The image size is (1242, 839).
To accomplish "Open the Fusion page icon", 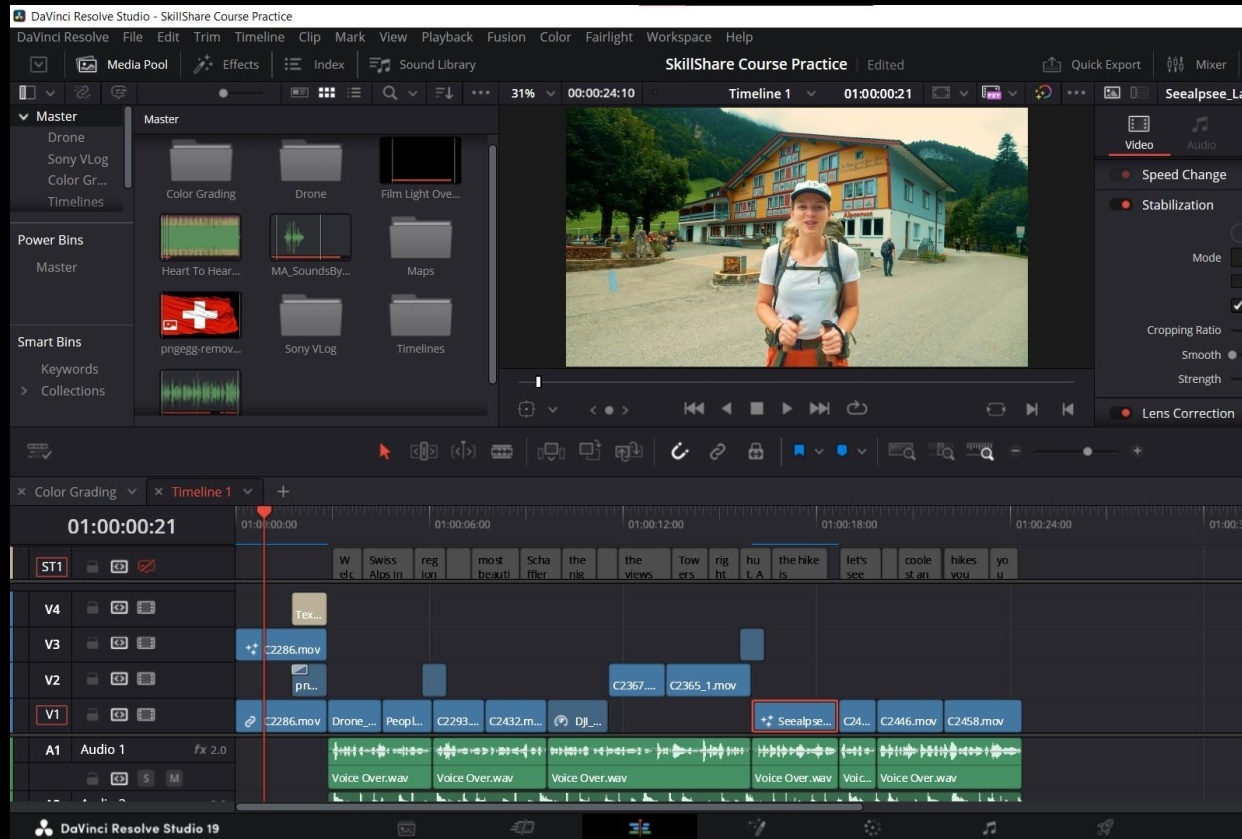I will coord(757,828).
